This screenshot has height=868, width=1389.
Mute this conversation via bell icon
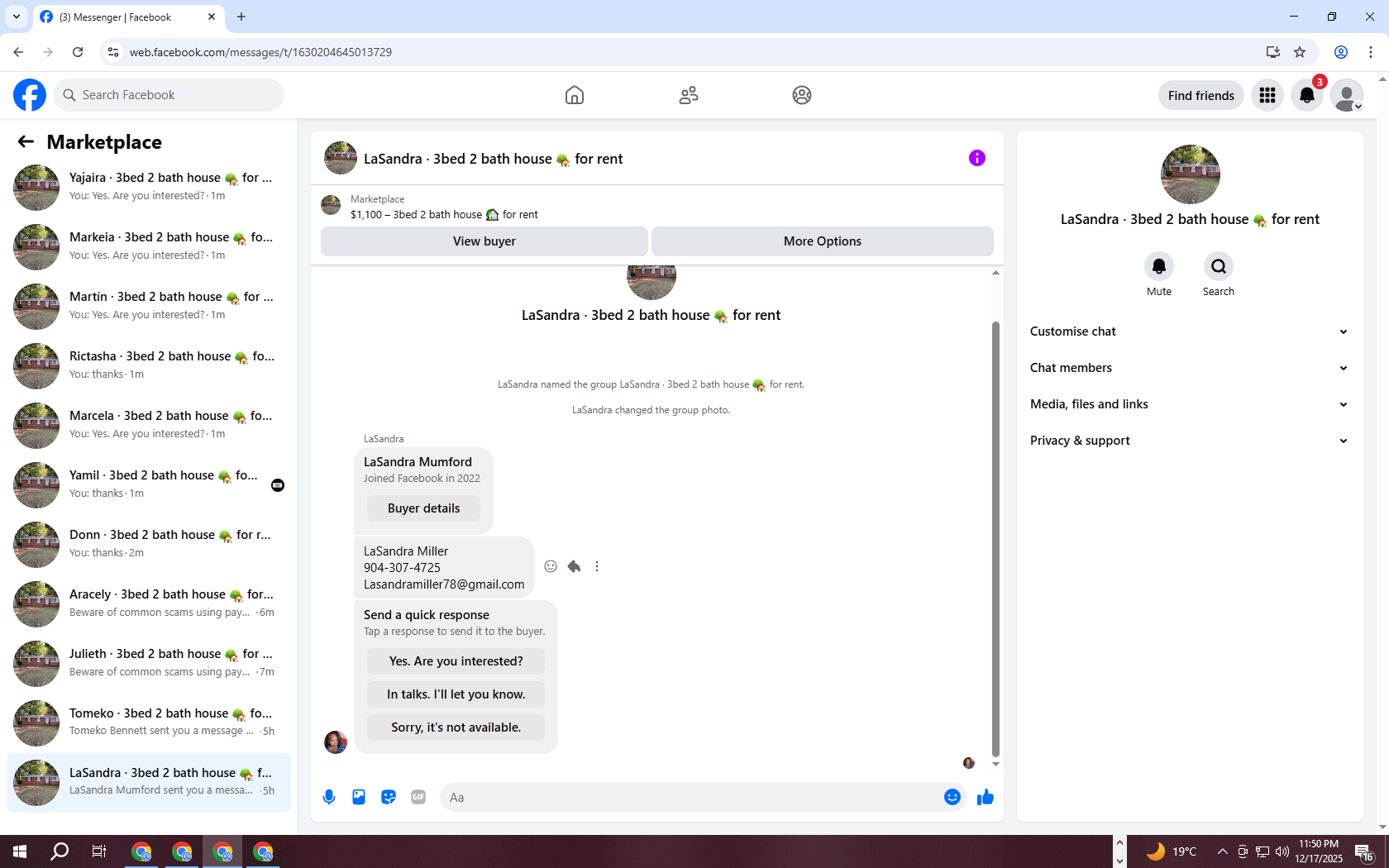1159,266
